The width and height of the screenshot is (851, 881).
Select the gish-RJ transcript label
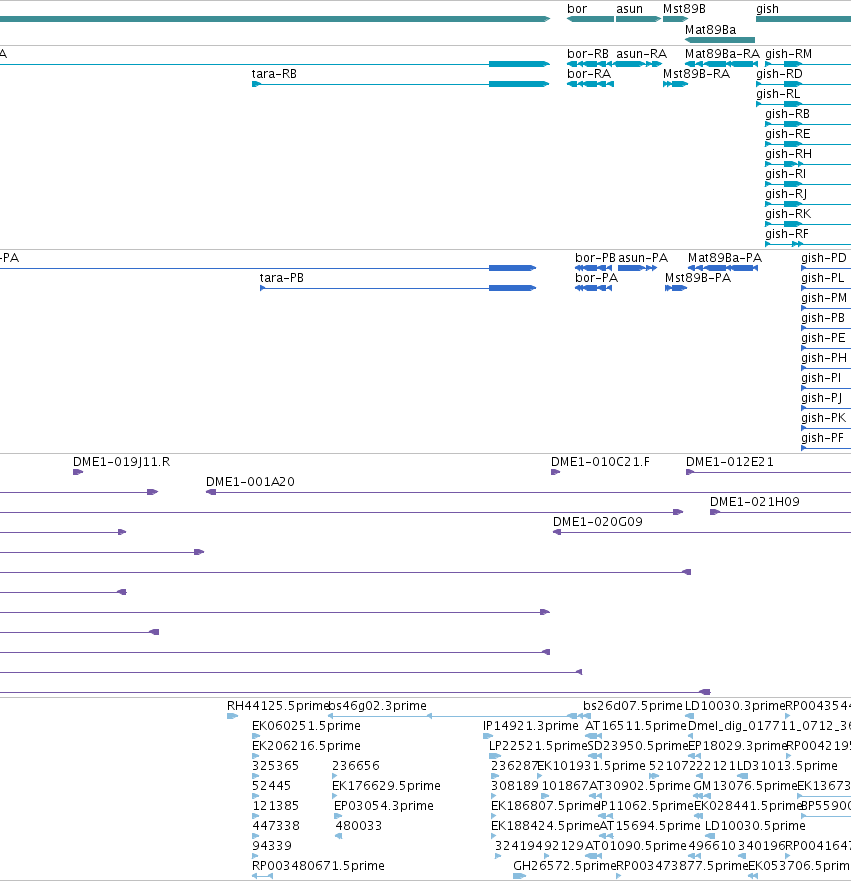pos(786,194)
